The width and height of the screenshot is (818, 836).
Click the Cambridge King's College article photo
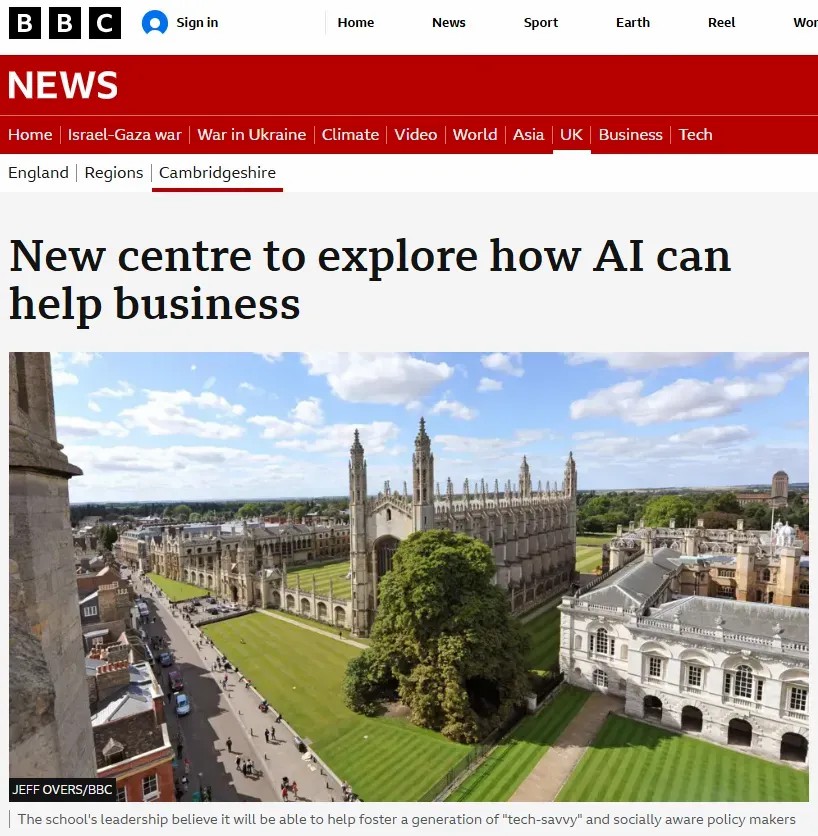tap(409, 577)
